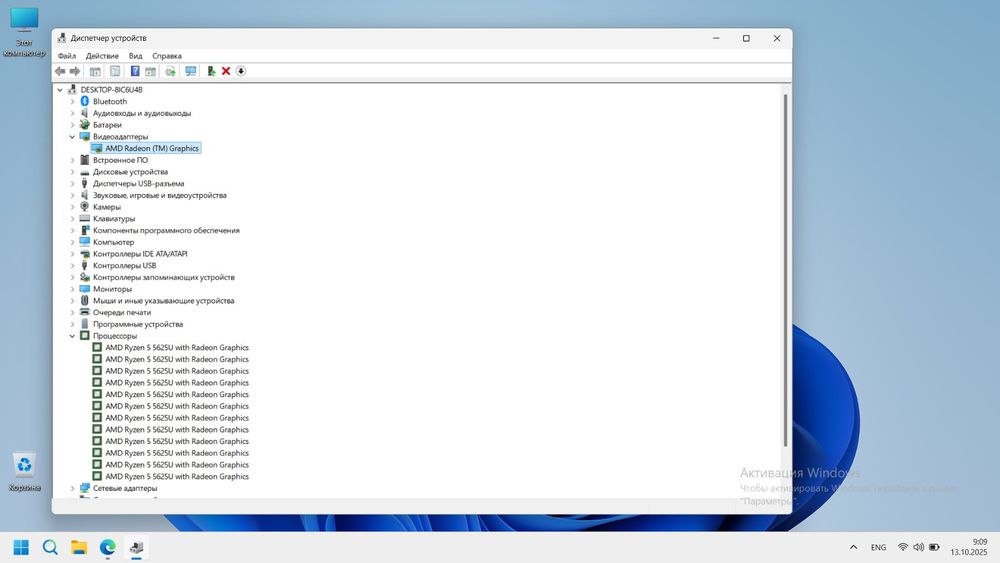The height and width of the screenshot is (563, 1000).
Task: Open the Windows Start menu
Action: (21, 548)
